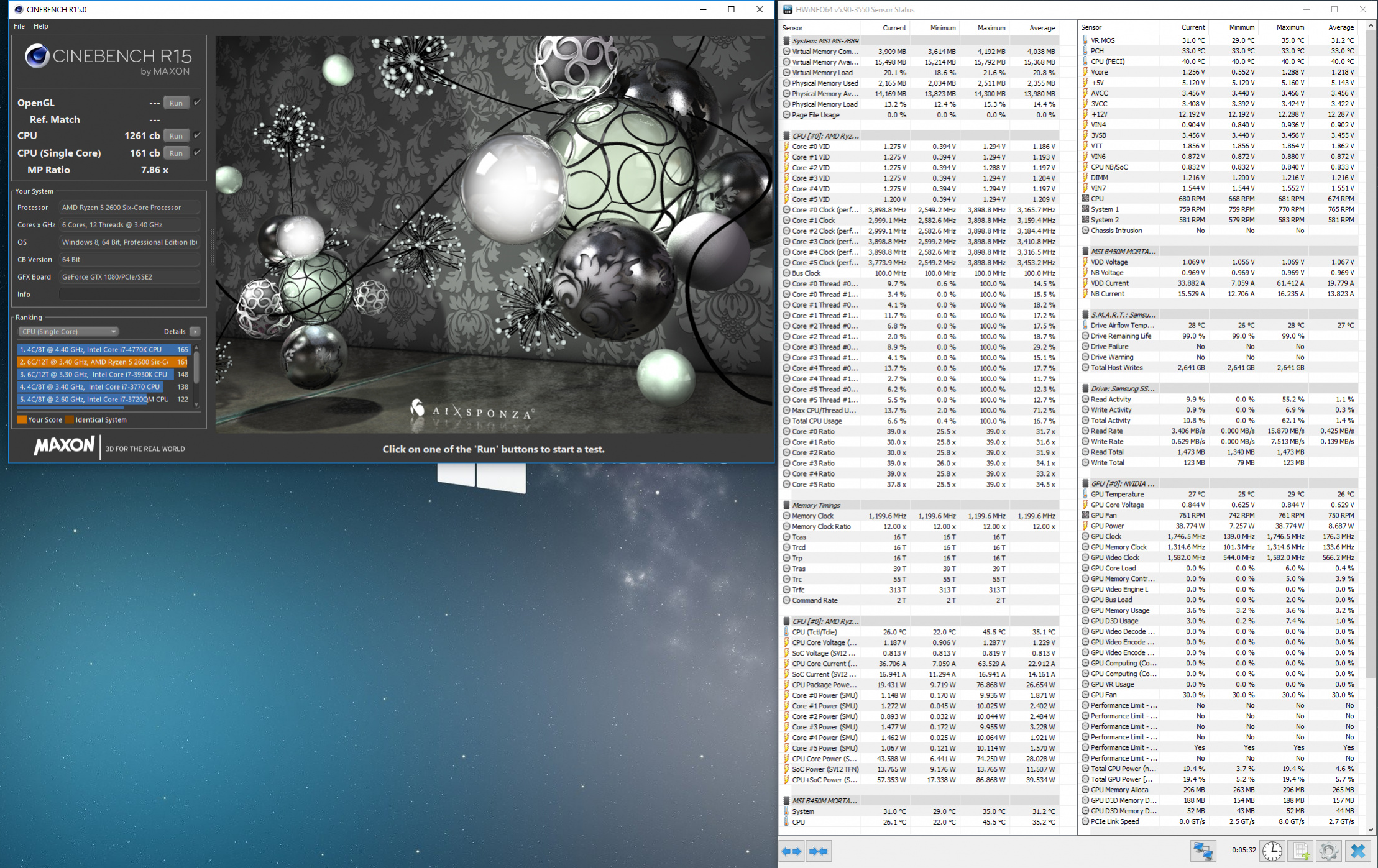The height and width of the screenshot is (868, 1378).
Task: Select the PCIe Link Speed sensor row
Action: point(1219,821)
